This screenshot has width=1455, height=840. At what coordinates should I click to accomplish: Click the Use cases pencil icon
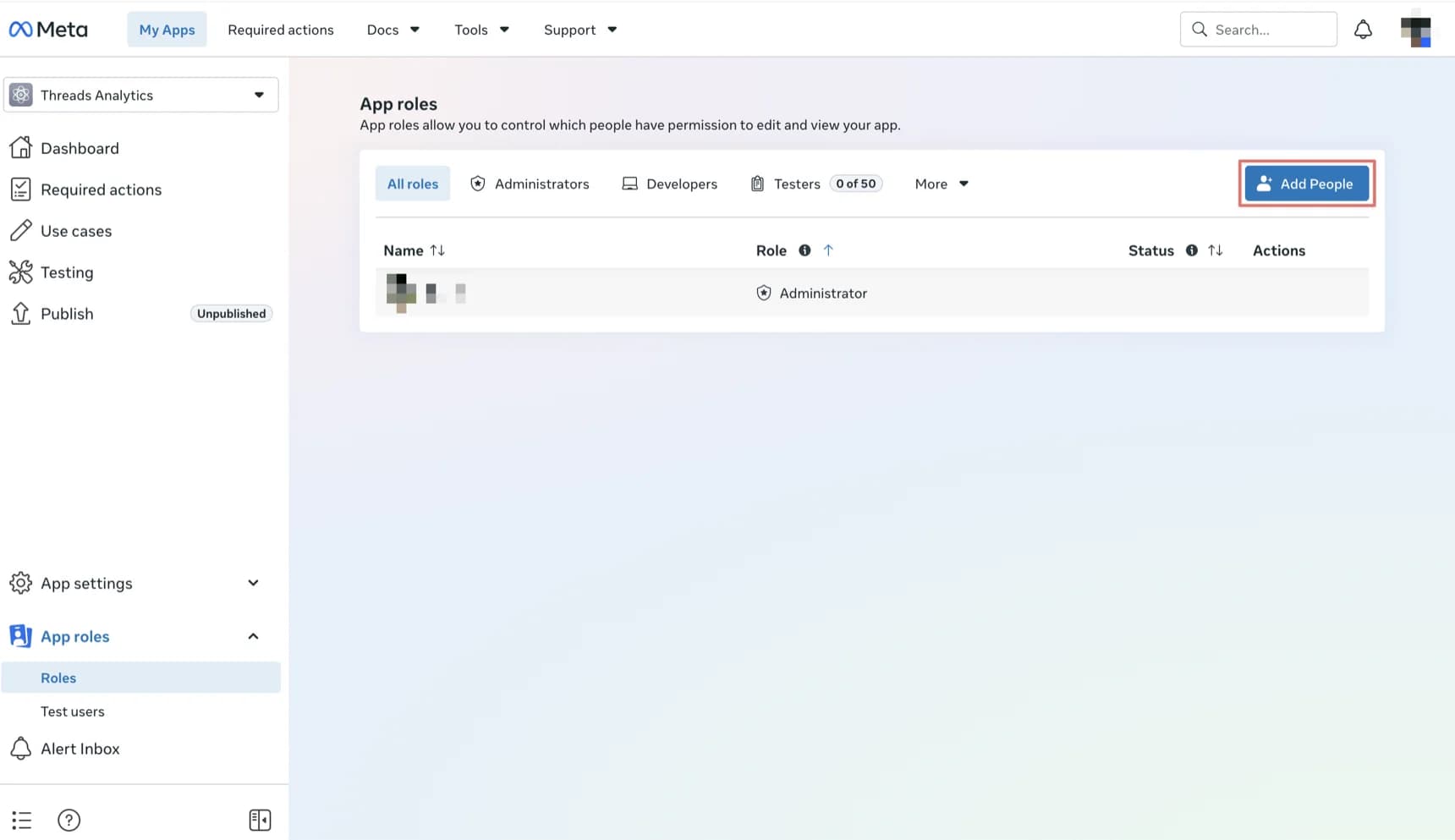tap(21, 231)
